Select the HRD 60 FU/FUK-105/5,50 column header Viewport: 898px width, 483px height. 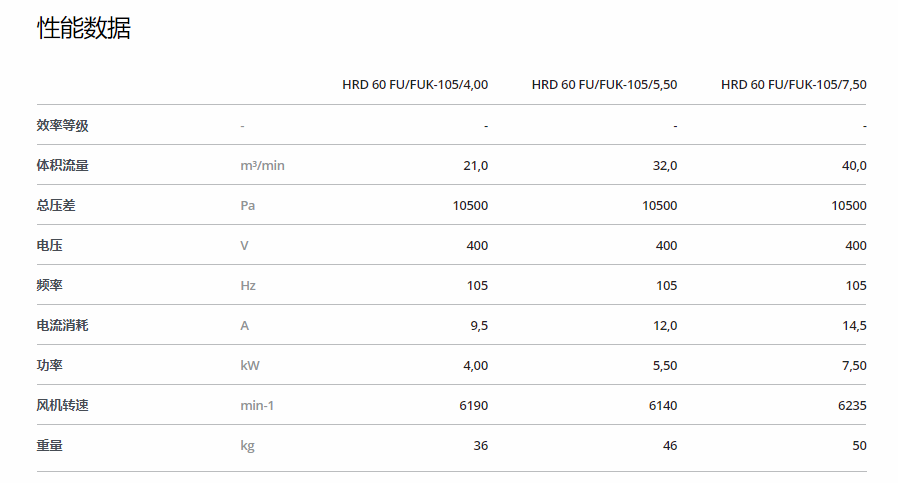pyautogui.click(x=604, y=85)
